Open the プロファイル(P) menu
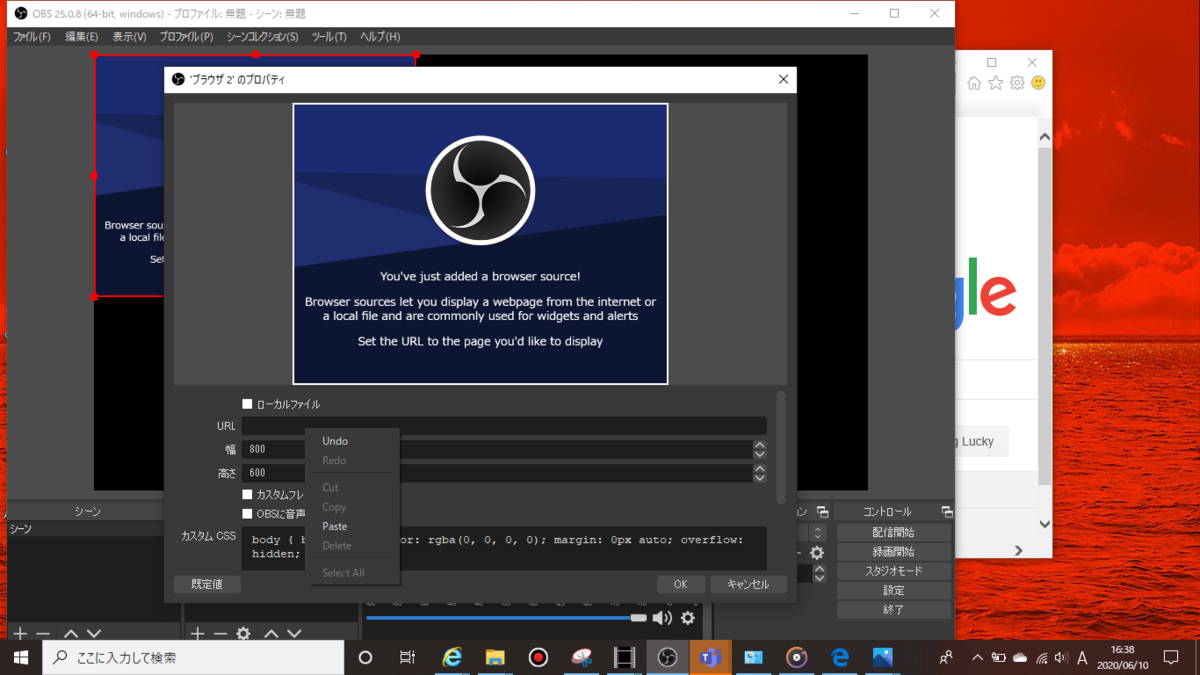Viewport: 1200px width, 675px height. coord(186,37)
